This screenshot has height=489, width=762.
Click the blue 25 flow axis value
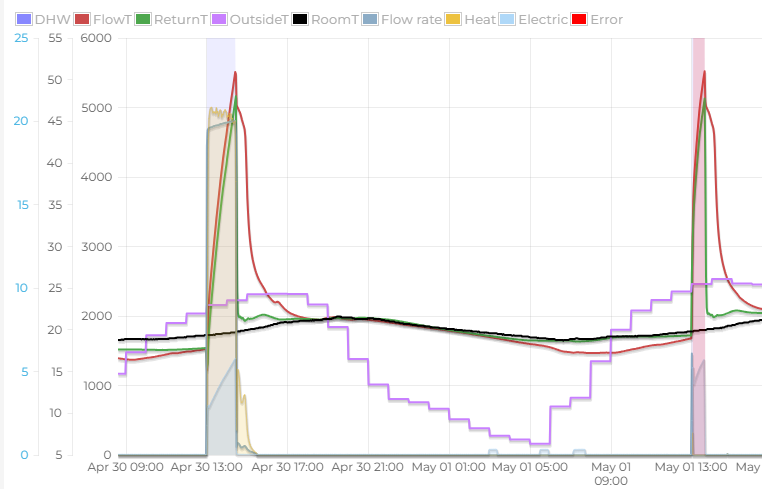pyautogui.click(x=21, y=38)
